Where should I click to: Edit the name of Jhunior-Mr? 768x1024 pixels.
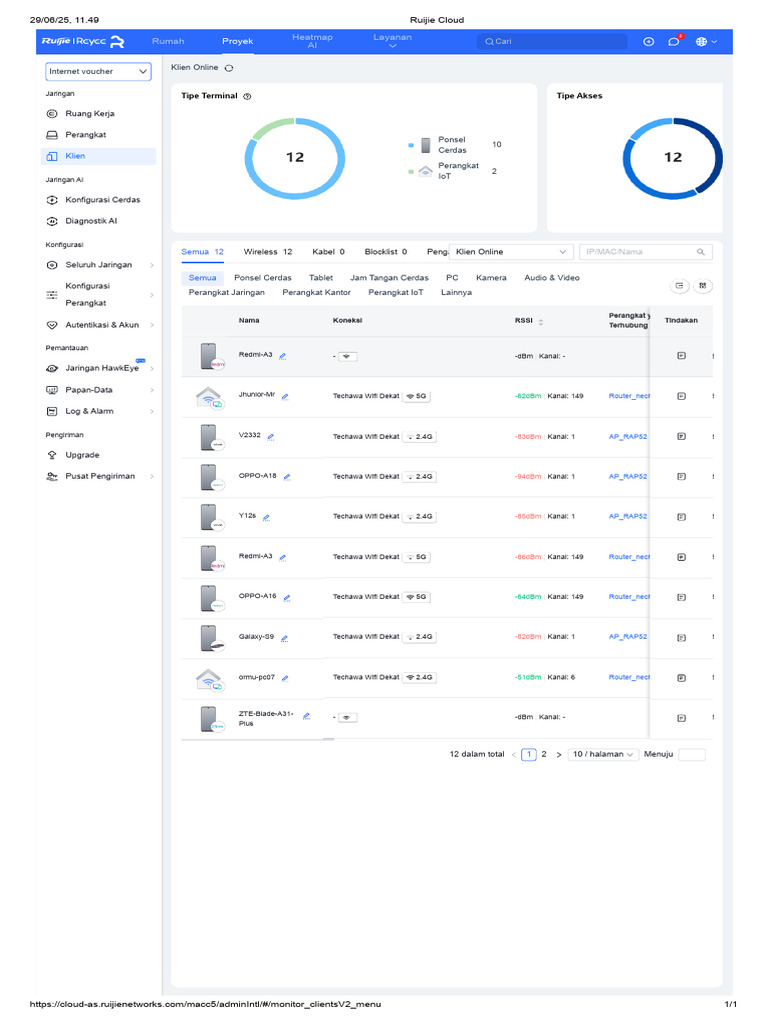(x=285, y=396)
